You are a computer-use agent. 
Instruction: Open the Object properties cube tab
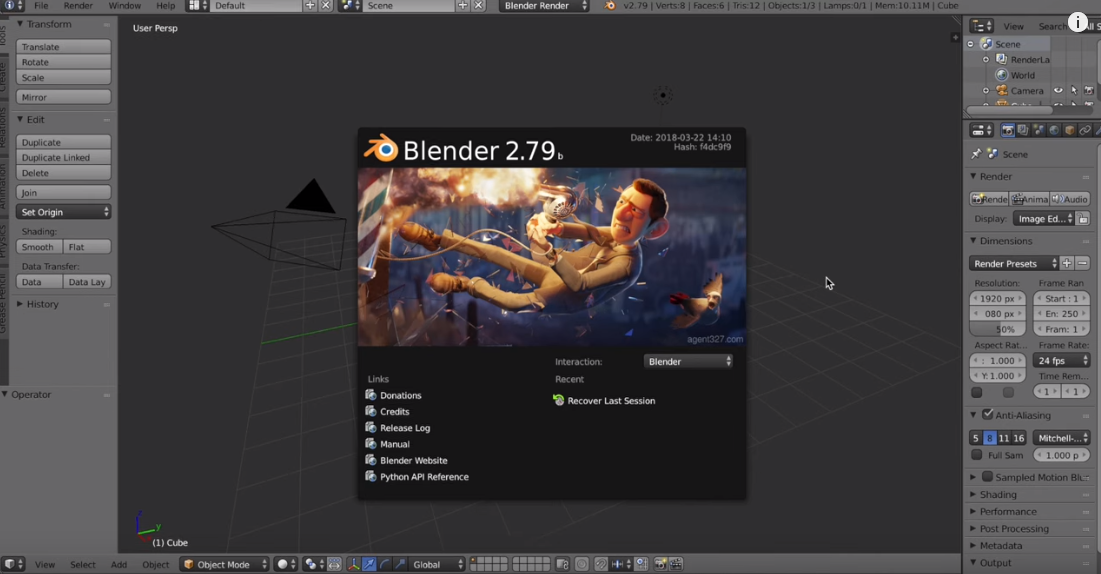(1069, 131)
